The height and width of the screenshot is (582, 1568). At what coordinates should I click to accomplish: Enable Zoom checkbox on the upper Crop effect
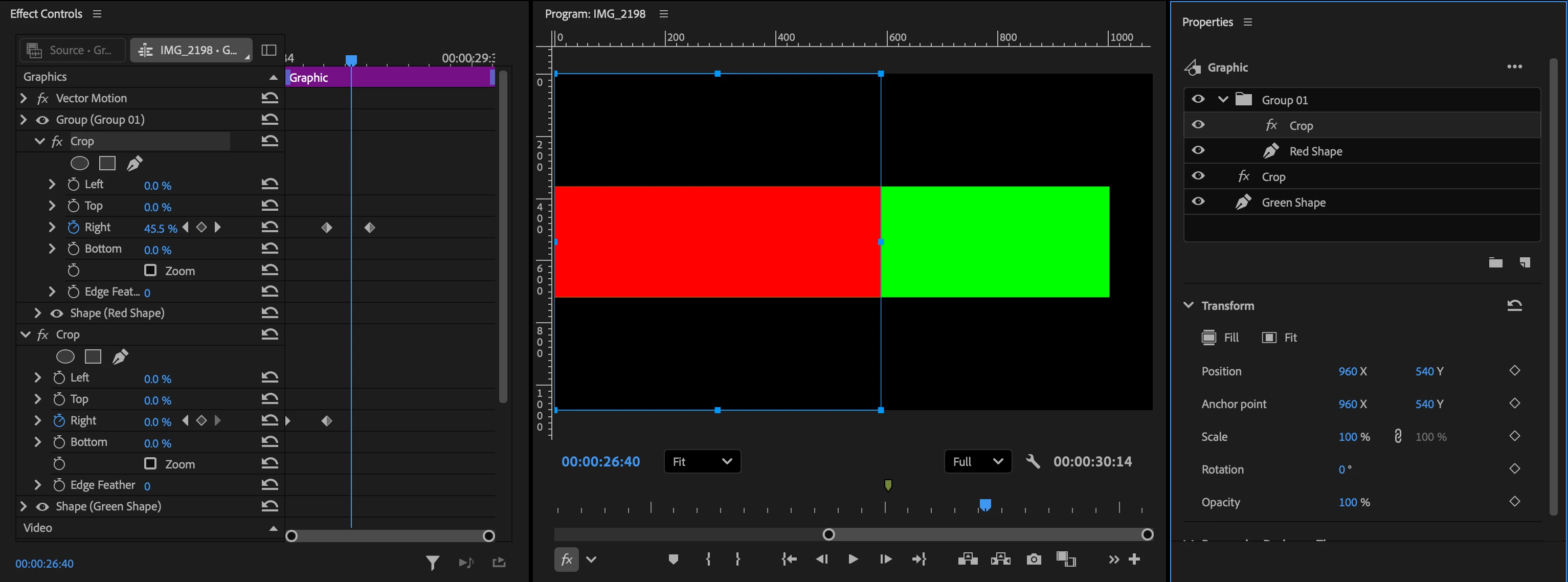click(150, 270)
